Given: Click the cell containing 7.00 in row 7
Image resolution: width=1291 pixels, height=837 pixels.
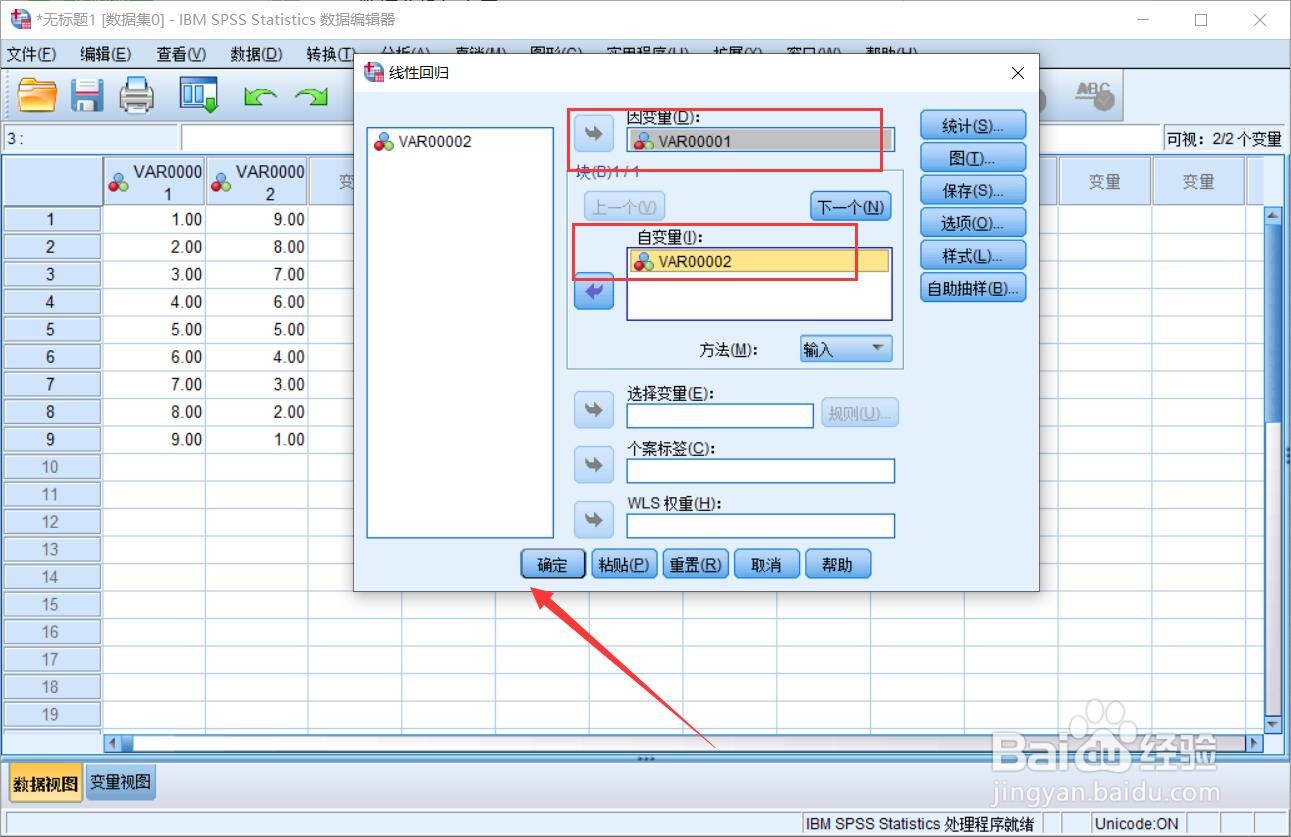Looking at the screenshot, I should pos(154,384).
